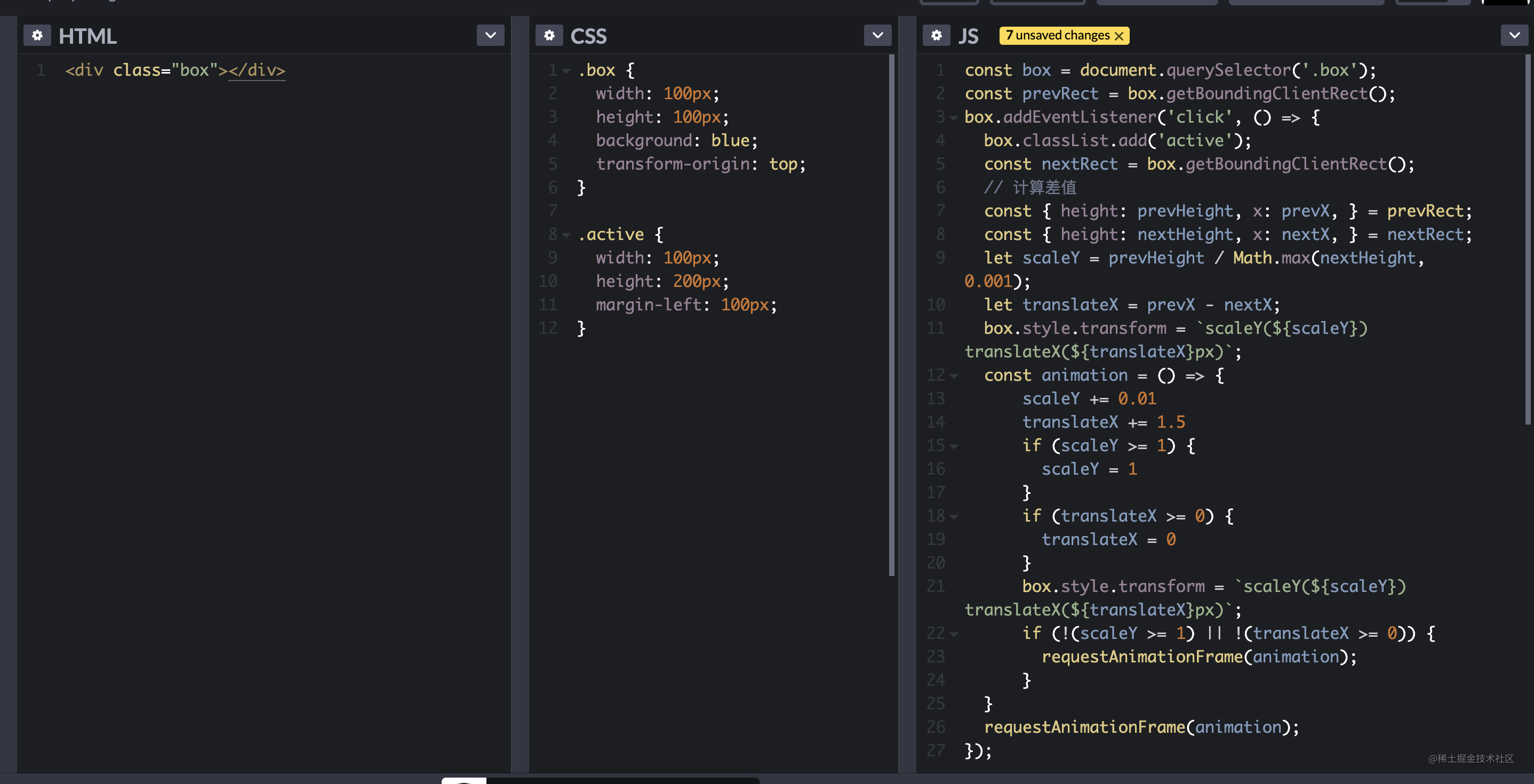The width and height of the screenshot is (1534, 784).
Task: Fold the translateX if block on line 18
Action: pyautogui.click(x=953, y=517)
